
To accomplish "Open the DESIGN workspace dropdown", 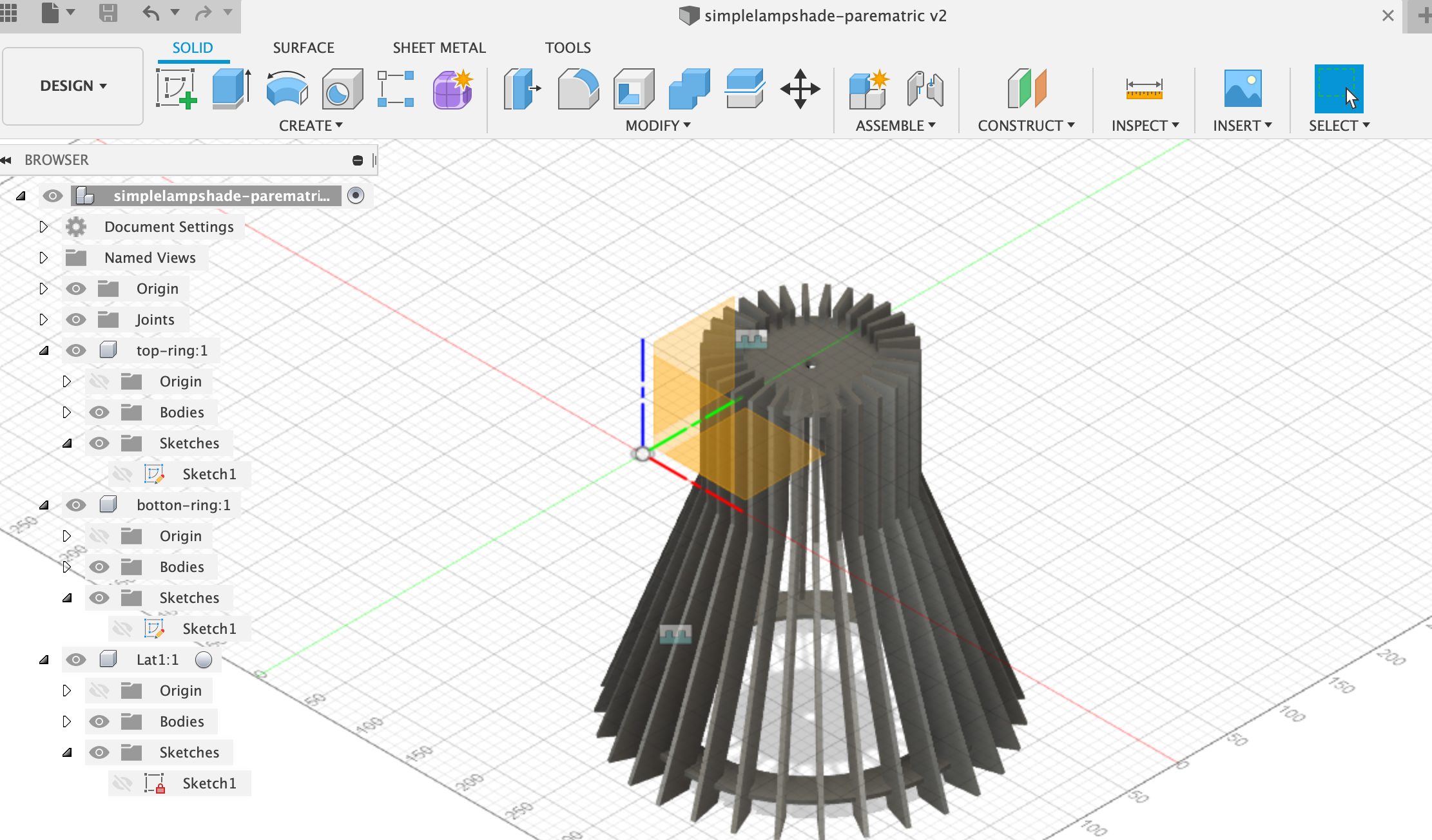I will [73, 86].
